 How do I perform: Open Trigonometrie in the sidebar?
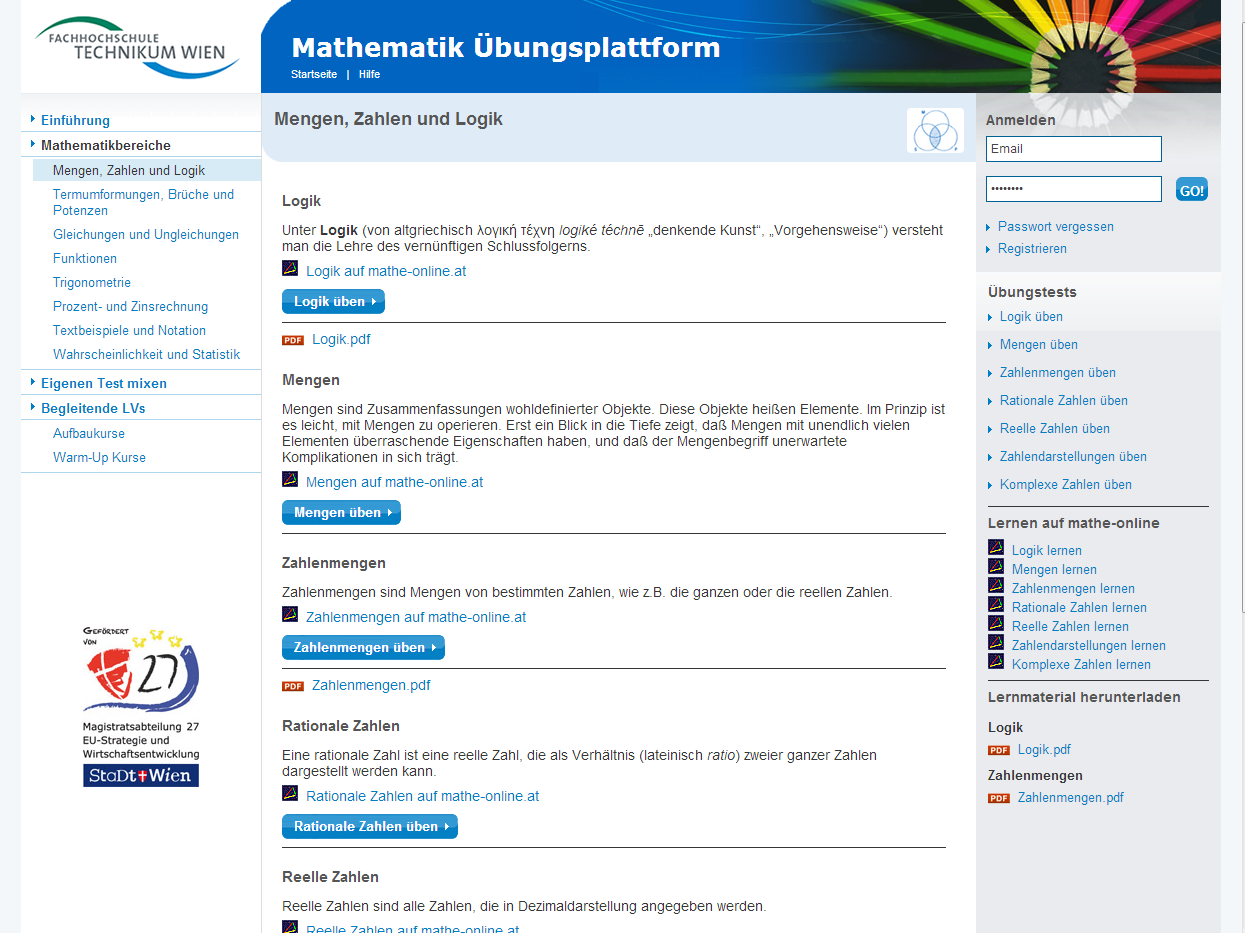point(92,283)
